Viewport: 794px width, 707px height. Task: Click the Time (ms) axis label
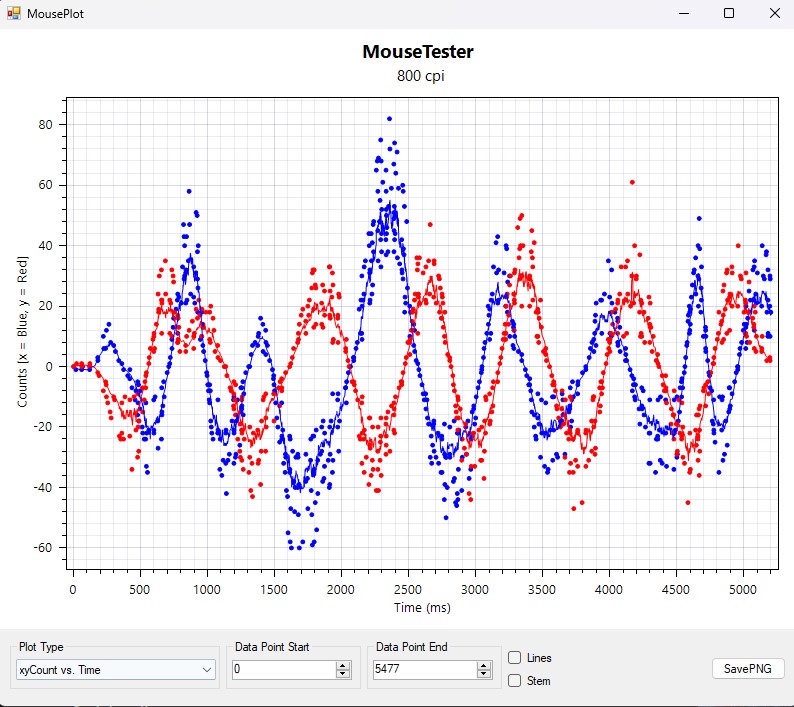point(420,606)
